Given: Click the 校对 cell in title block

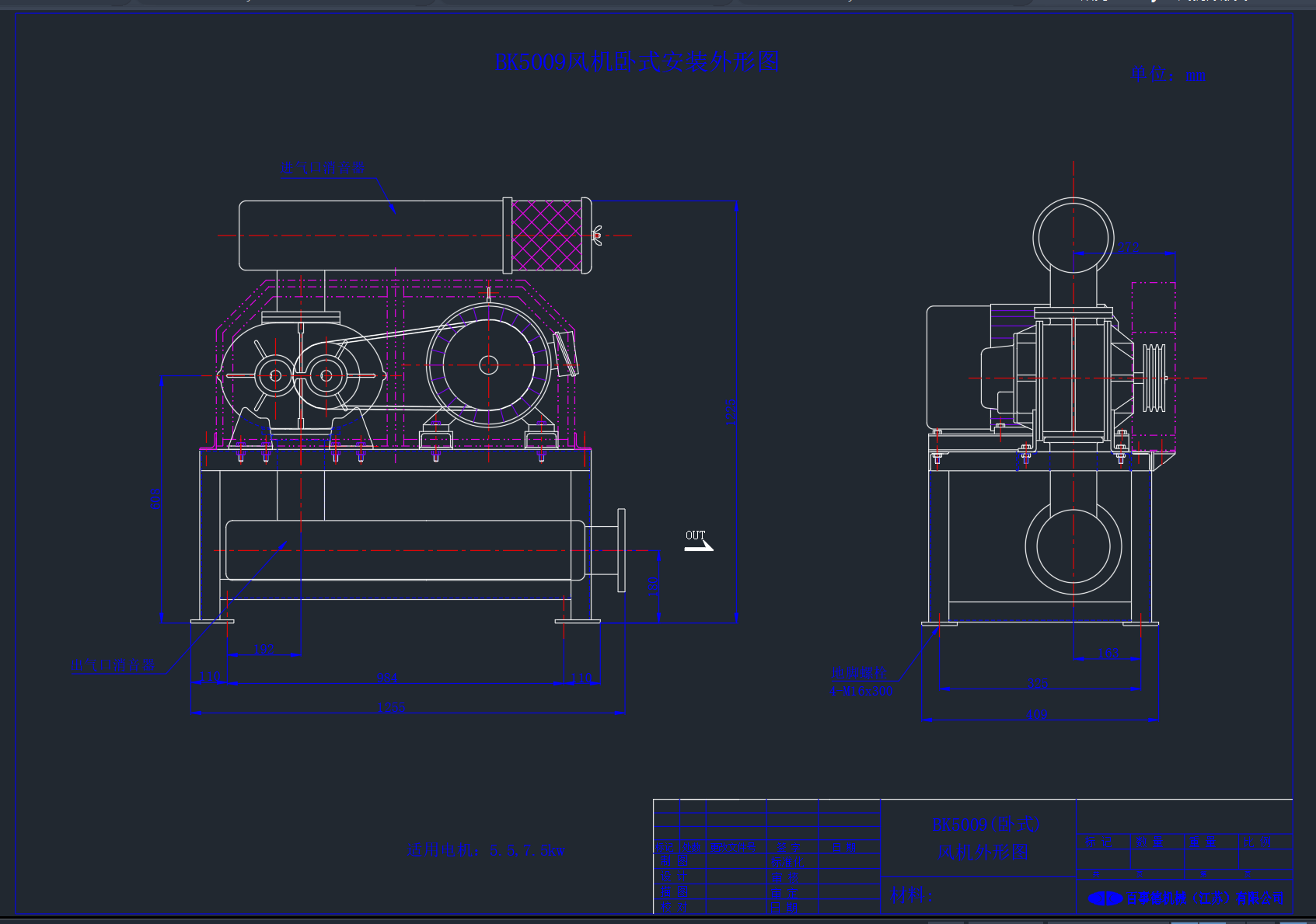Looking at the screenshot, I should (x=674, y=907).
